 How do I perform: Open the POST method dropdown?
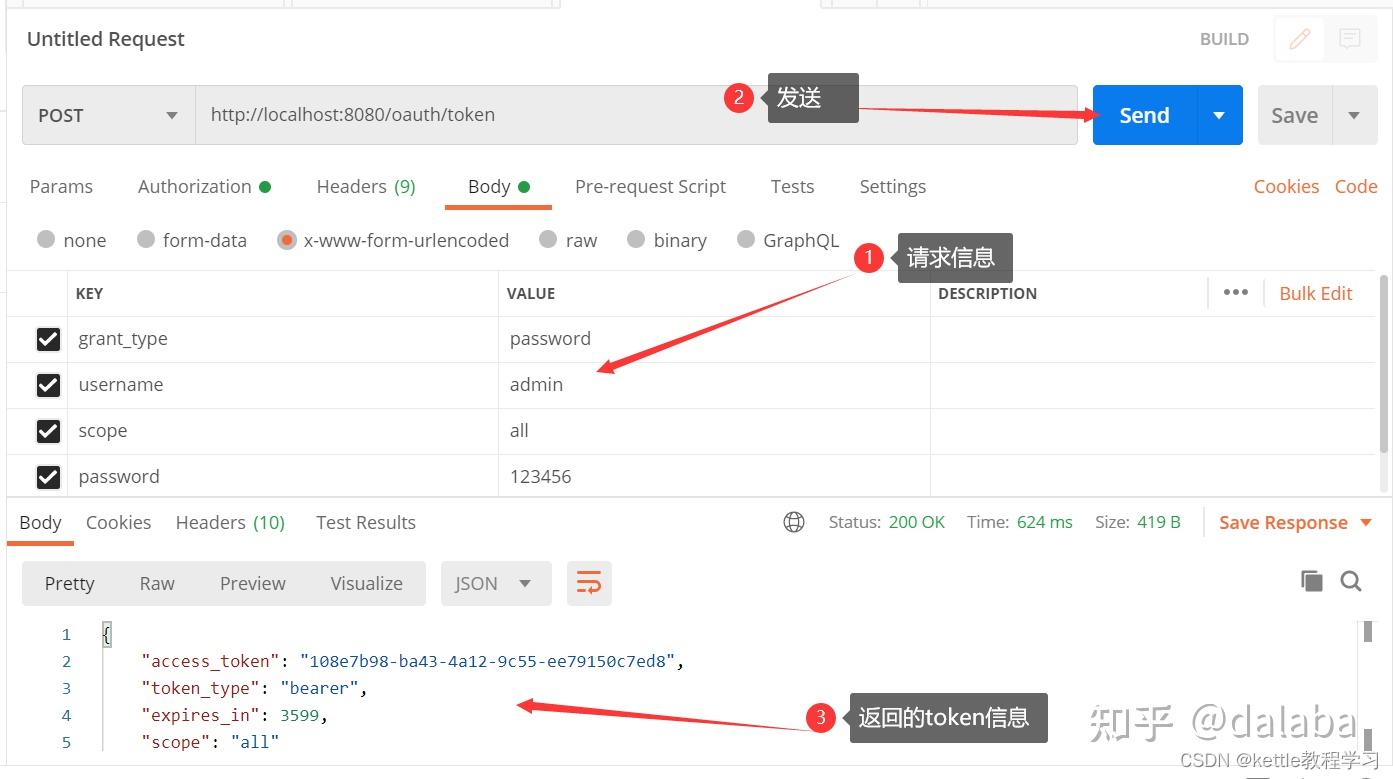coord(107,114)
